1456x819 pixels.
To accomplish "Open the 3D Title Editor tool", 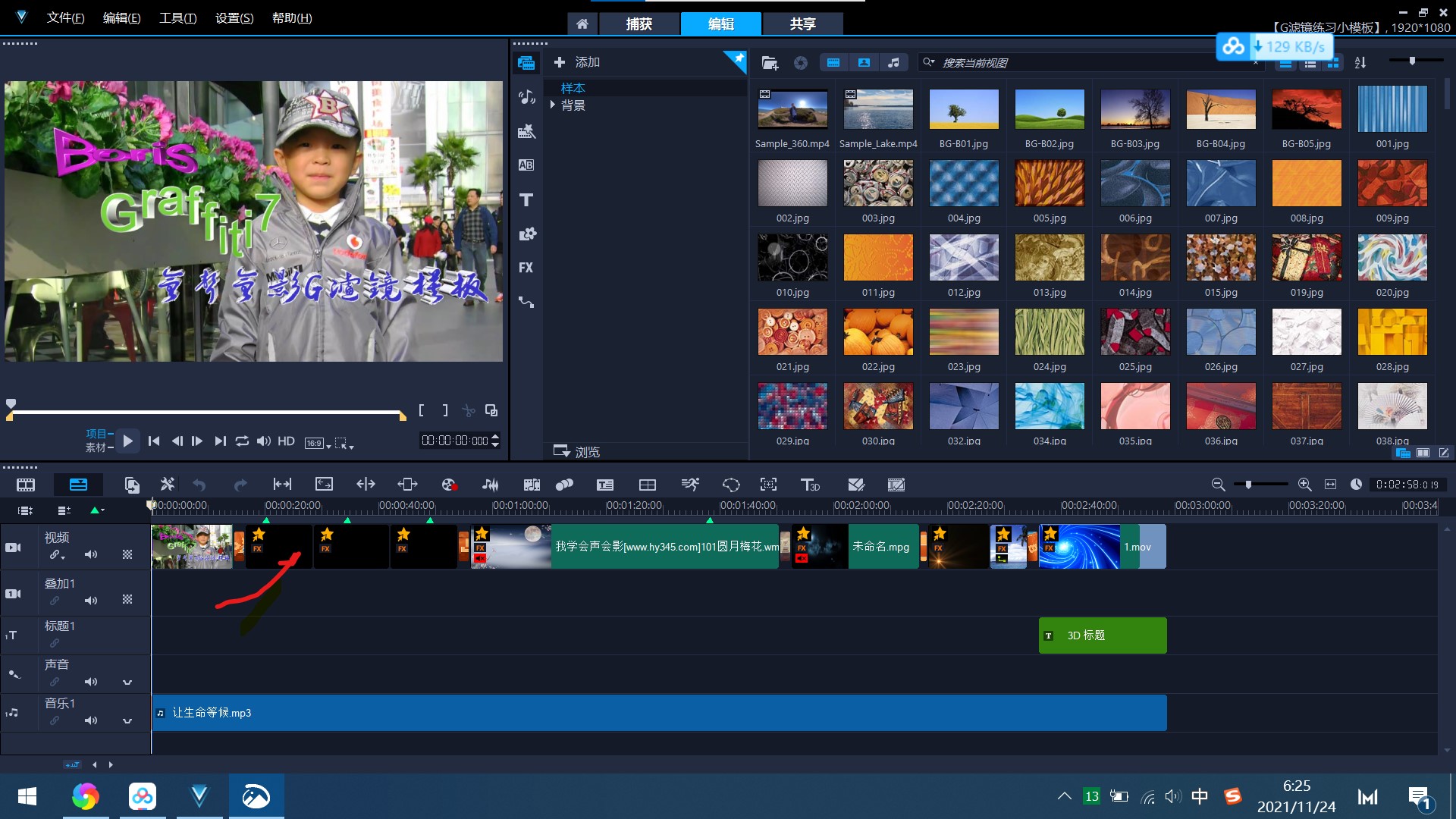I will [810, 485].
